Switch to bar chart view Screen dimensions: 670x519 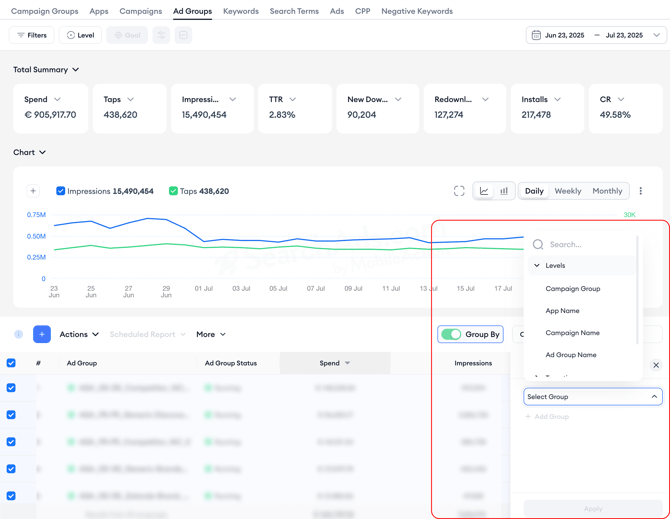tap(504, 191)
